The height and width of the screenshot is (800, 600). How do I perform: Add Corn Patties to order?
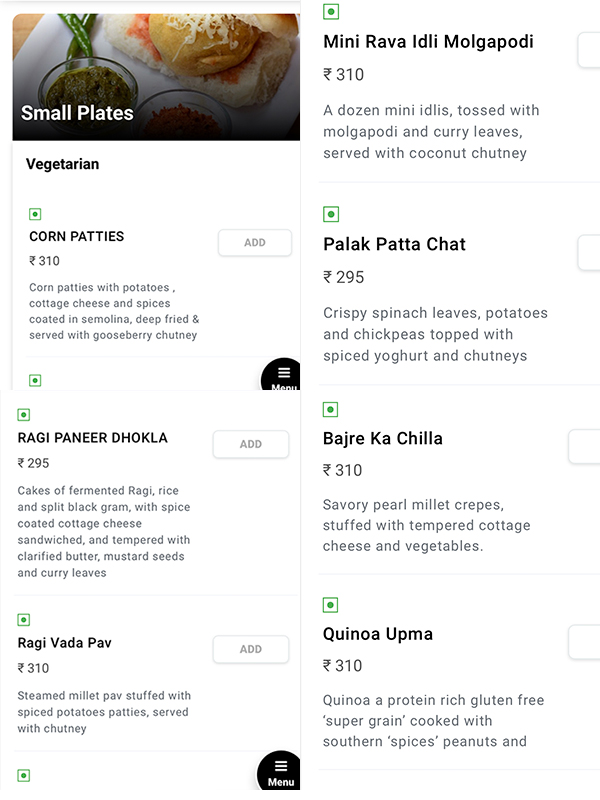(255, 243)
